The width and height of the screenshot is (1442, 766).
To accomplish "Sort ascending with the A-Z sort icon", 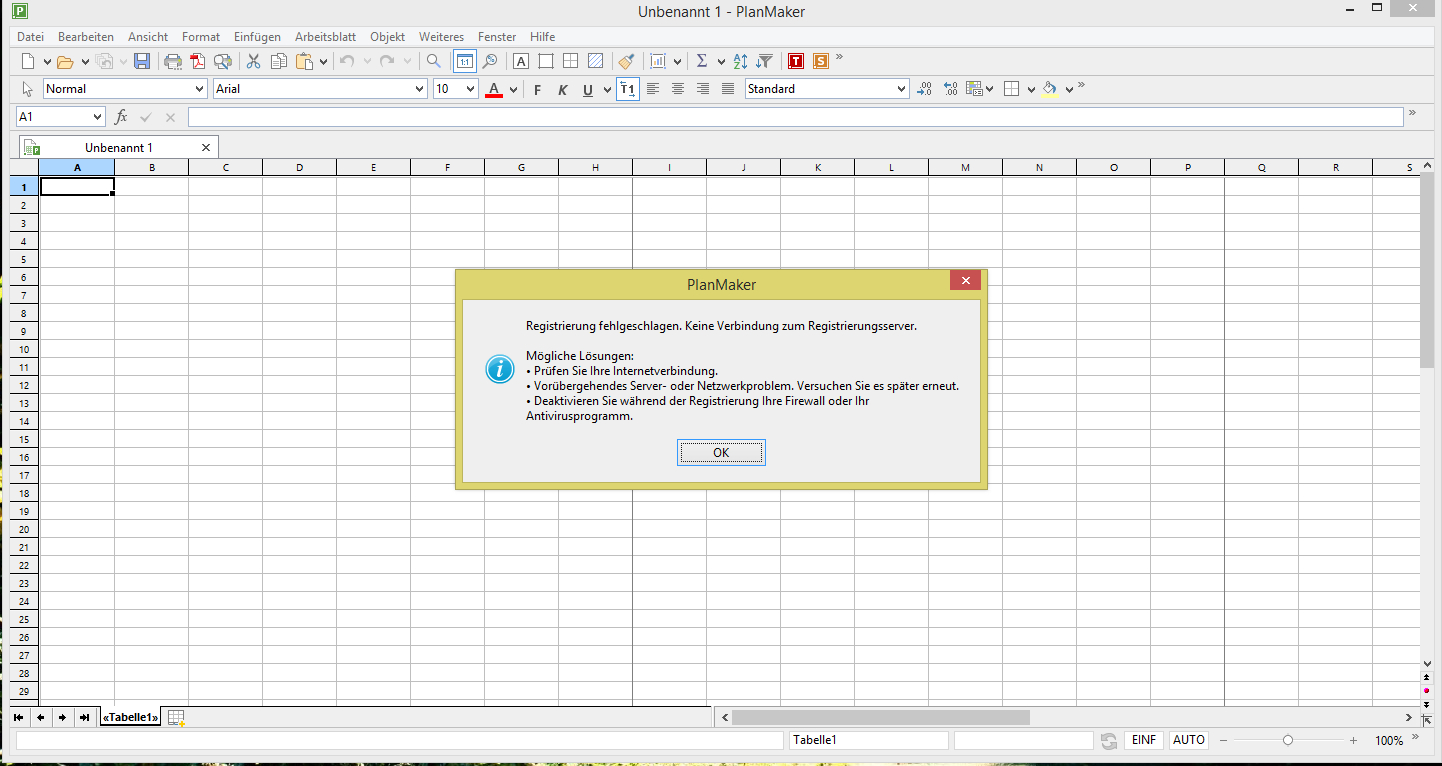I will pyautogui.click(x=741, y=62).
